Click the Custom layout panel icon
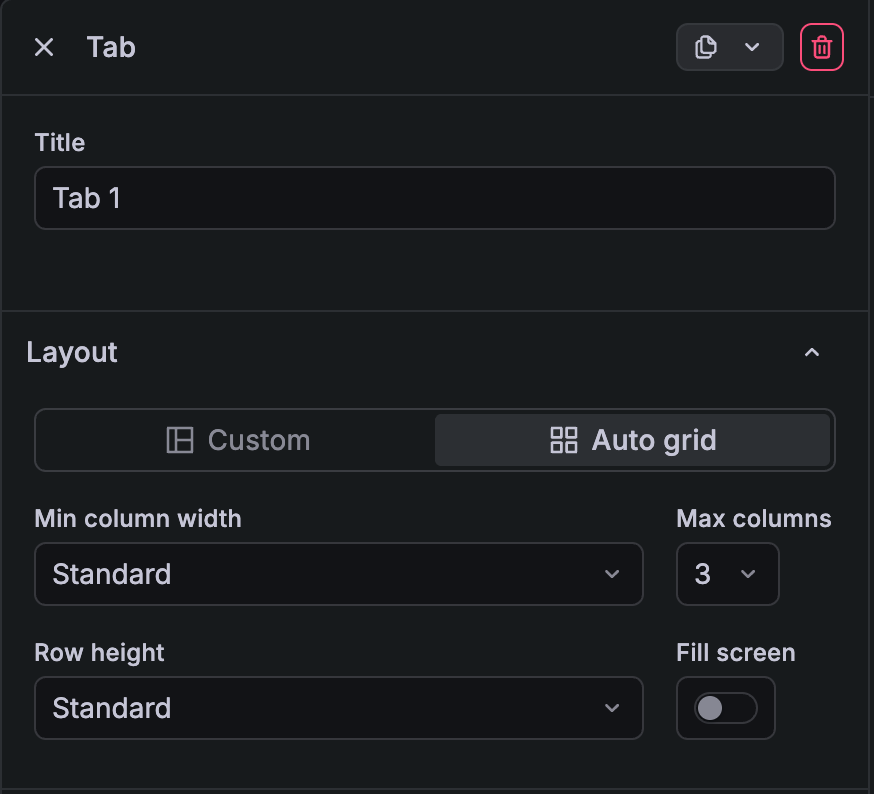This screenshot has height=794, width=874. [x=180, y=440]
